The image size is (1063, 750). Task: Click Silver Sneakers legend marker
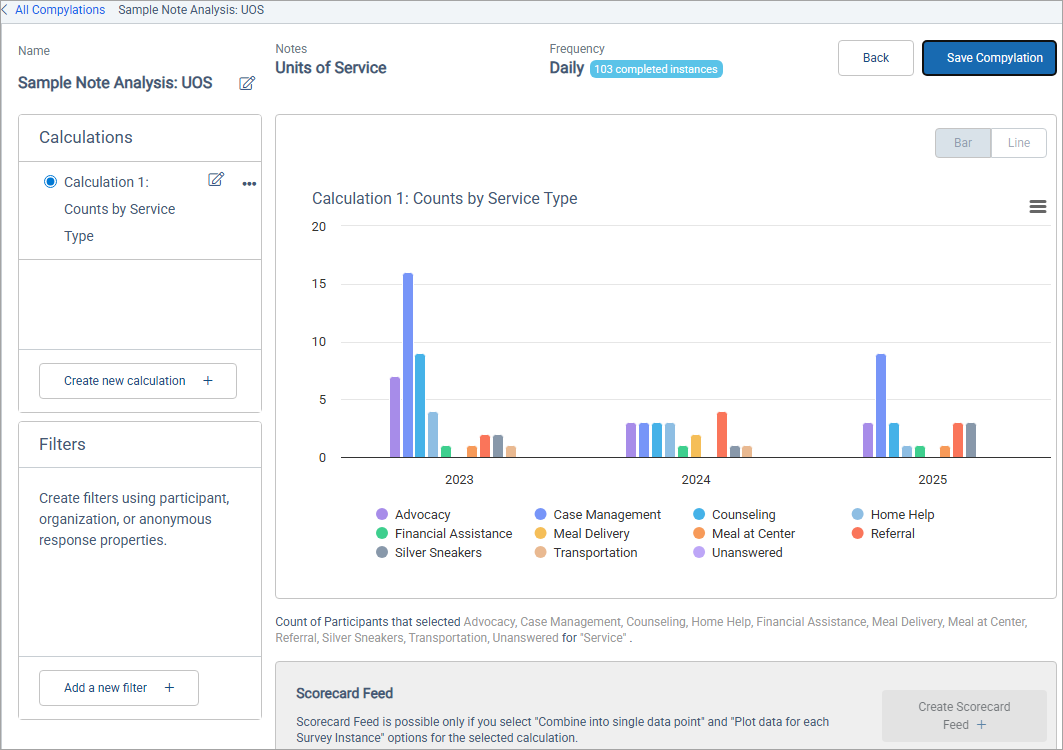382,553
